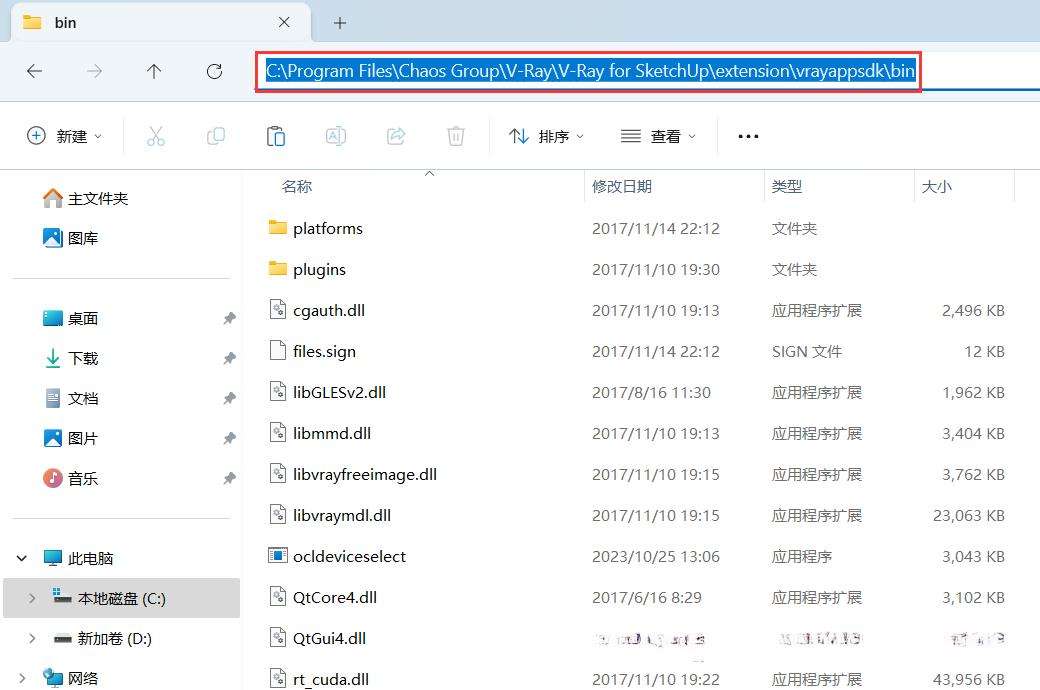Sort by the 大小 column header
The height and width of the screenshot is (690, 1040).
[x=937, y=186]
